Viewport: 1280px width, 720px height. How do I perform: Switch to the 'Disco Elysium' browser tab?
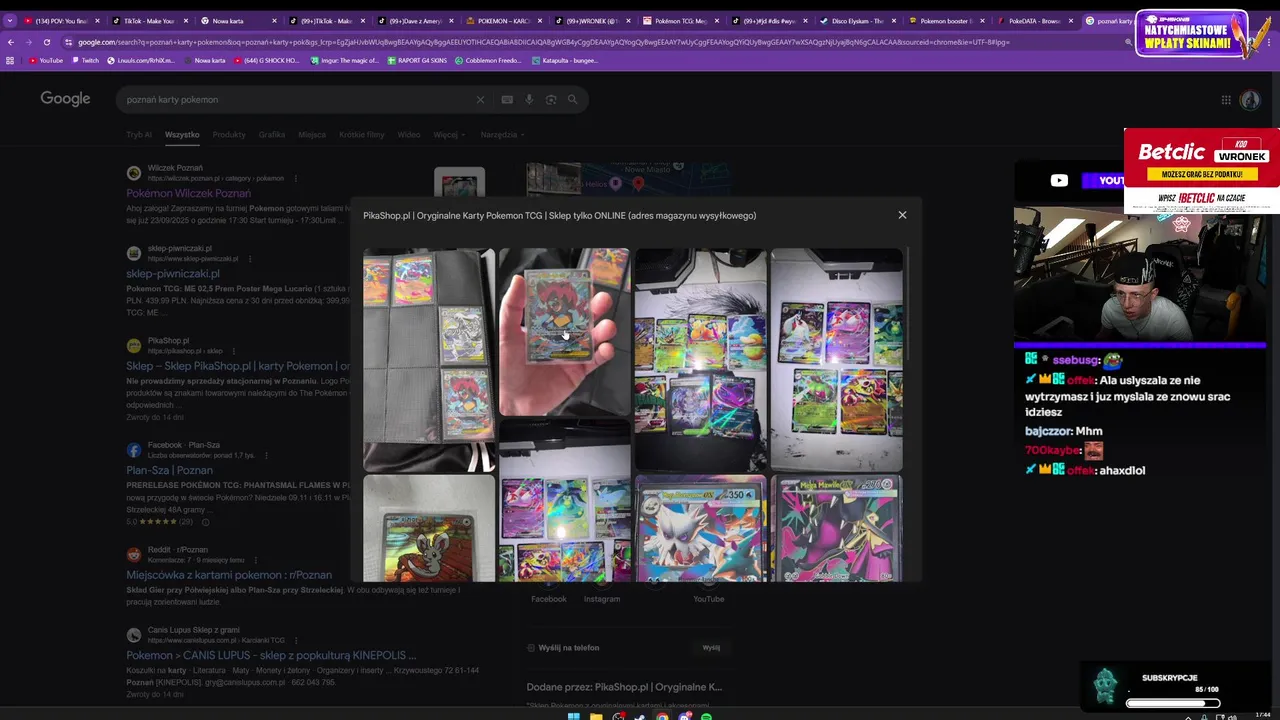[858, 20]
